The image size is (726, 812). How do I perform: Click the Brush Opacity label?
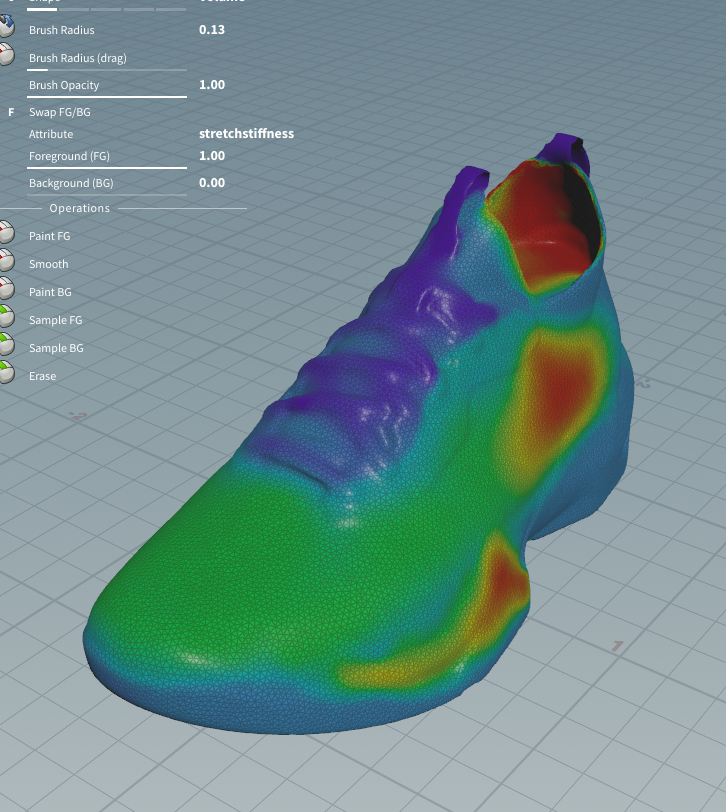coord(64,85)
